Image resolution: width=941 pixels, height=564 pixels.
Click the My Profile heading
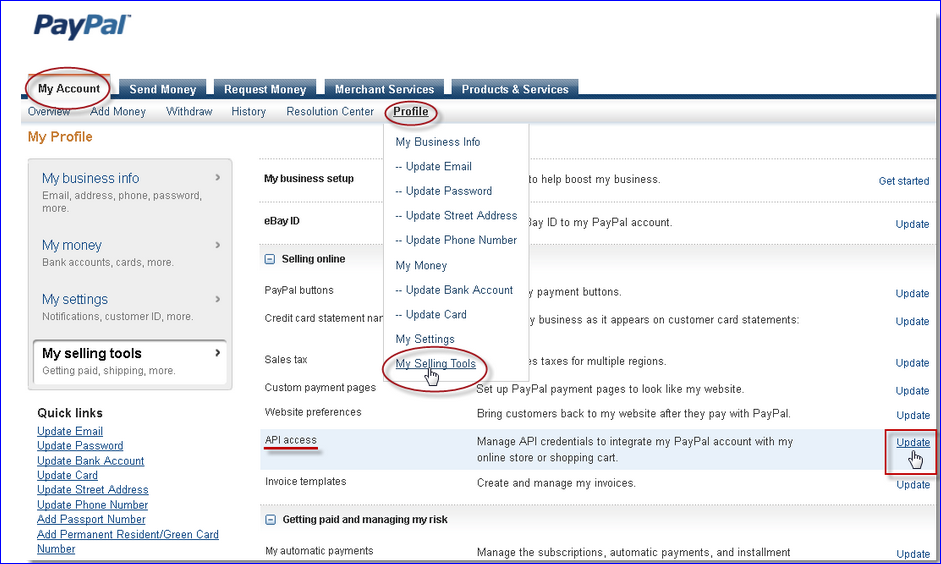pyautogui.click(x=60, y=137)
